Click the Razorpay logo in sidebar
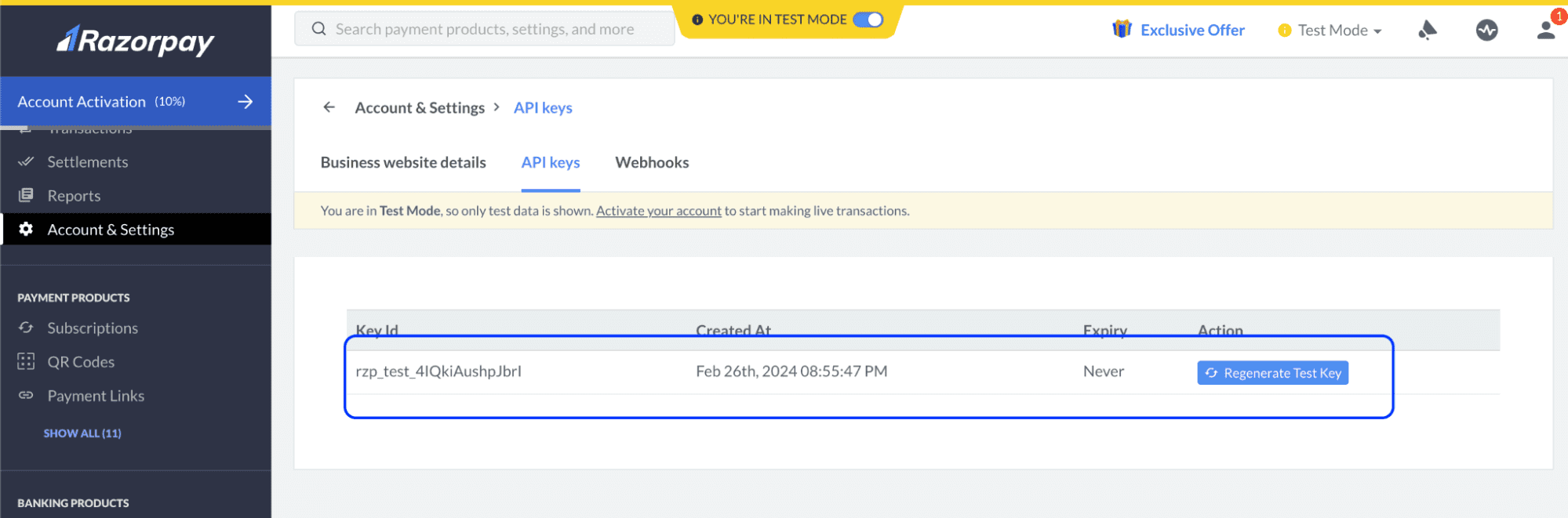Viewport: 1568px width, 518px height. tap(135, 40)
